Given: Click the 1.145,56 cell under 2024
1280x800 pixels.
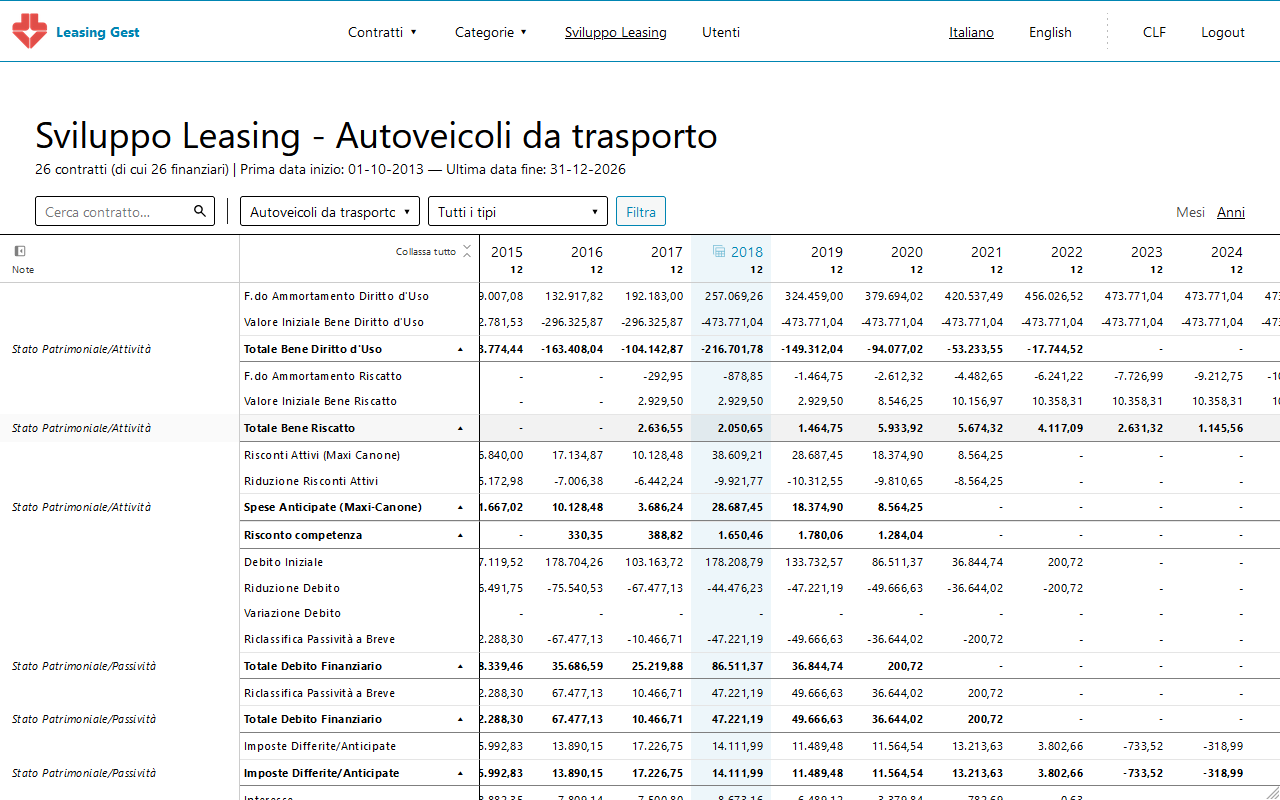Looking at the screenshot, I should pyautogui.click(x=1220, y=428).
